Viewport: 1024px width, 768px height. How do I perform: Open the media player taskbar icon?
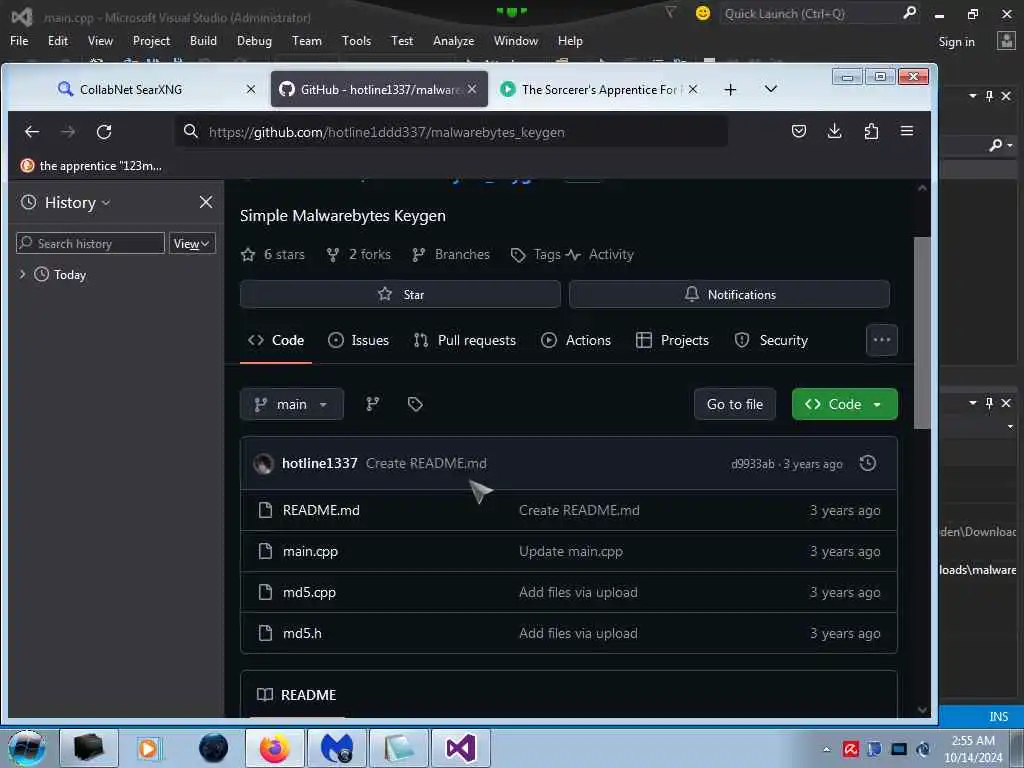[x=148, y=748]
